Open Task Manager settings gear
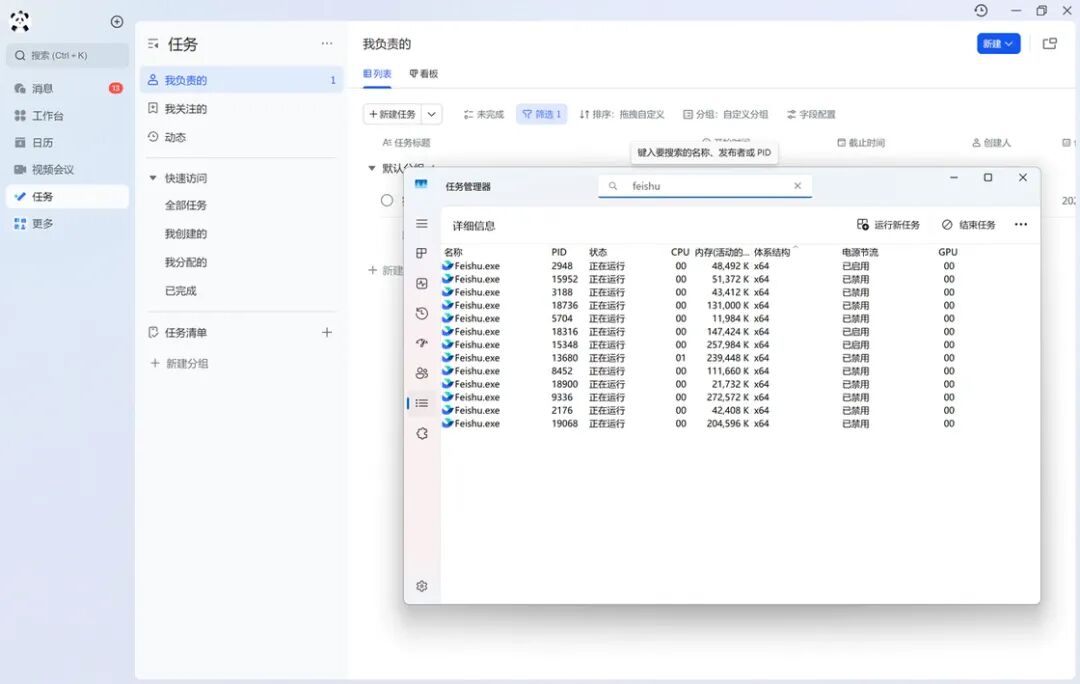The image size is (1080, 684). tap(422, 585)
